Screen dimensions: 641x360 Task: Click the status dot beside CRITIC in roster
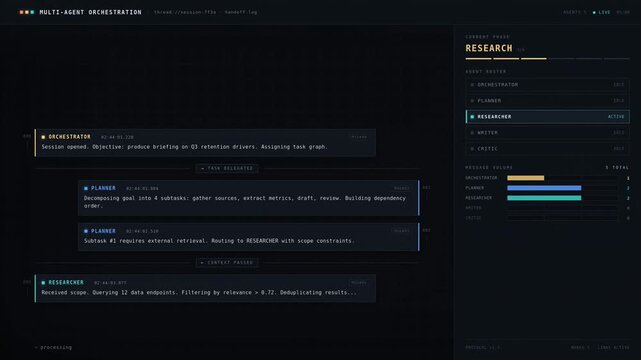pos(472,149)
